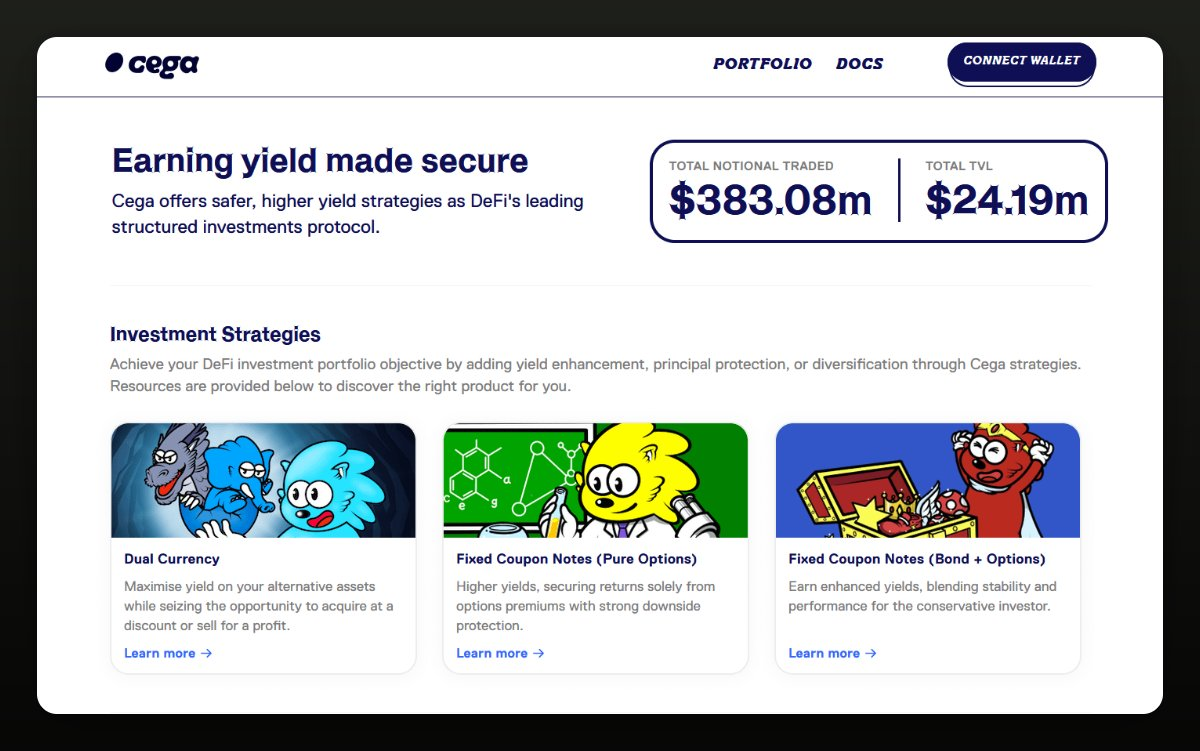
Task: Open Learn more under Bond + Options card
Action: 831,653
